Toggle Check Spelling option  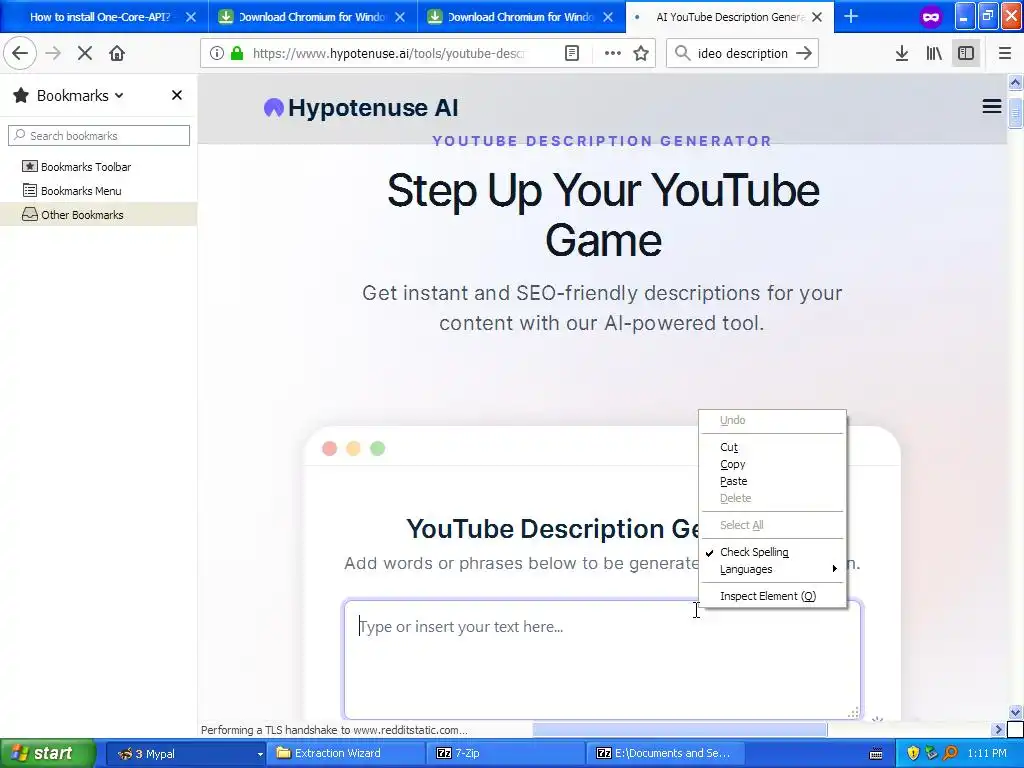pos(773,552)
